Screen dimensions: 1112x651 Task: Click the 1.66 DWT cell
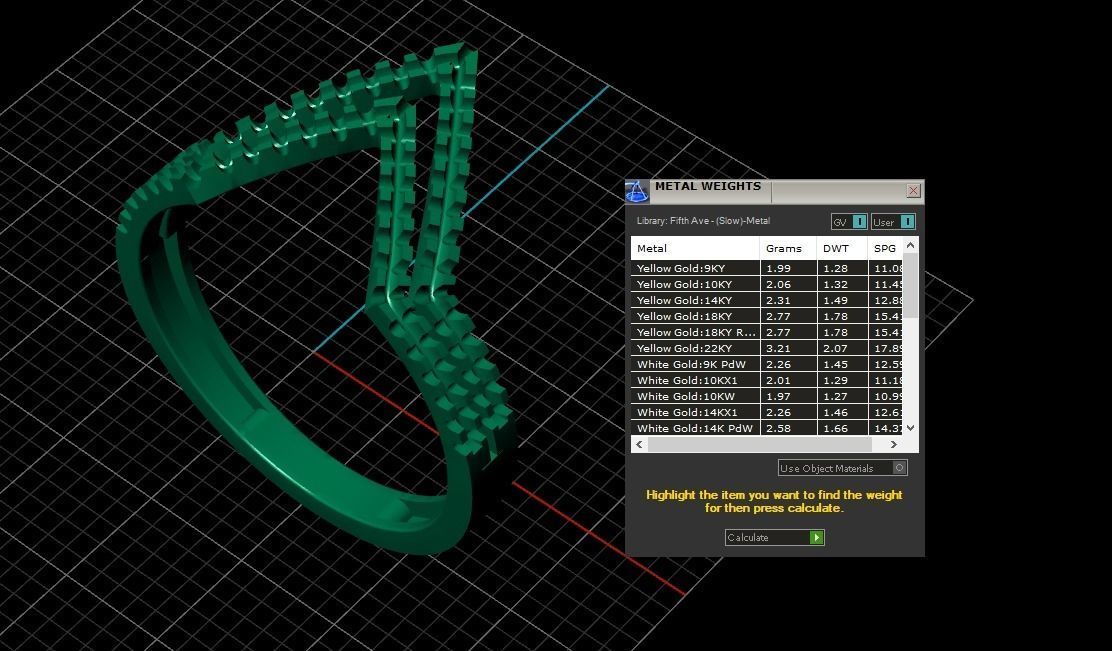843,428
